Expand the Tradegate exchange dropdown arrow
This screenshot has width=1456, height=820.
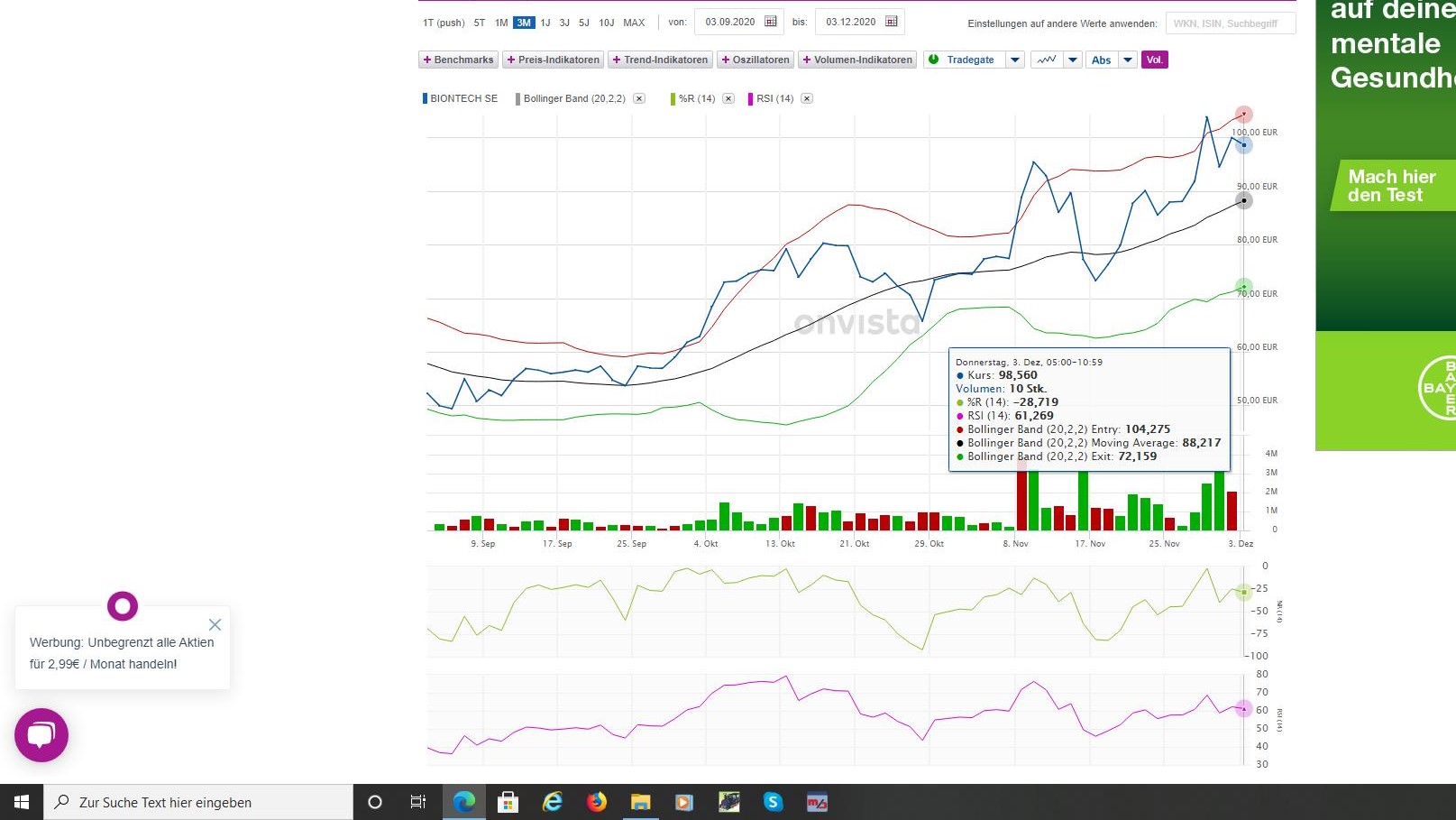click(1015, 60)
